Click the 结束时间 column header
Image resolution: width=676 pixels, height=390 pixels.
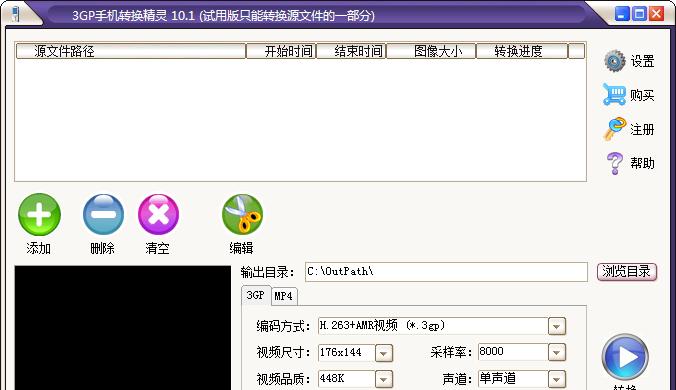[351, 51]
